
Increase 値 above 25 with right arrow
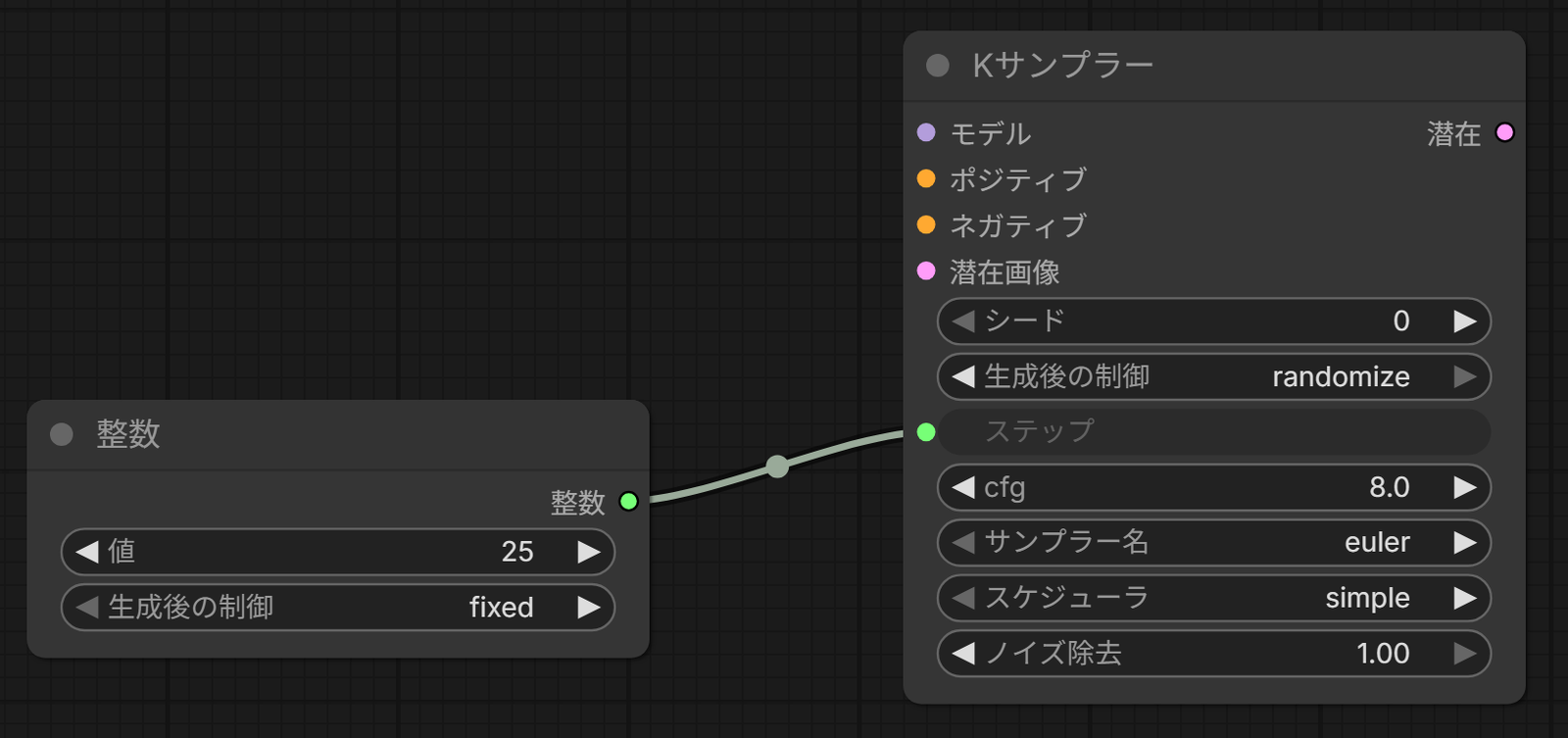click(589, 552)
